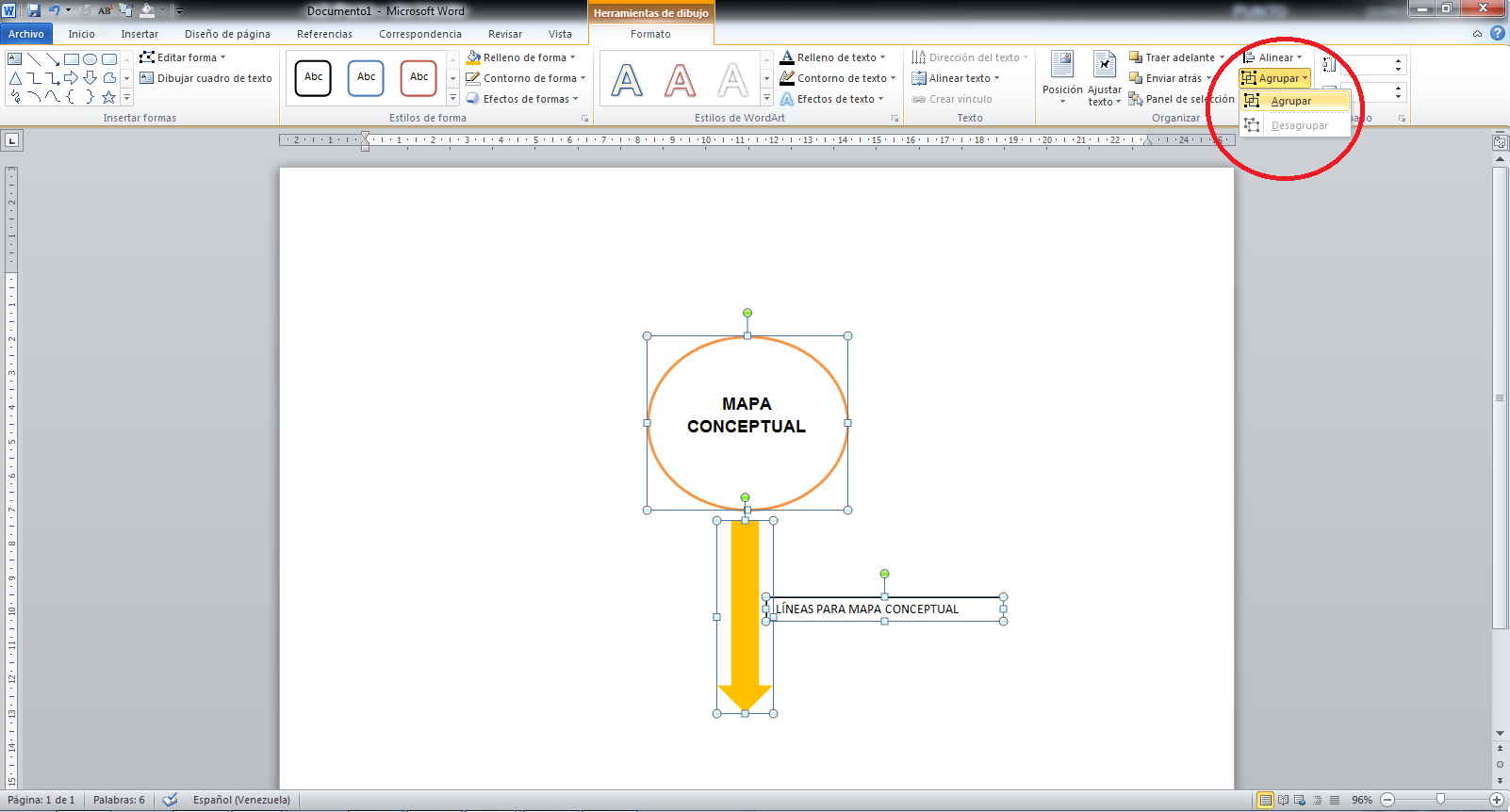Choose the oval shape
The height and width of the screenshot is (812, 1510).
[x=90, y=58]
